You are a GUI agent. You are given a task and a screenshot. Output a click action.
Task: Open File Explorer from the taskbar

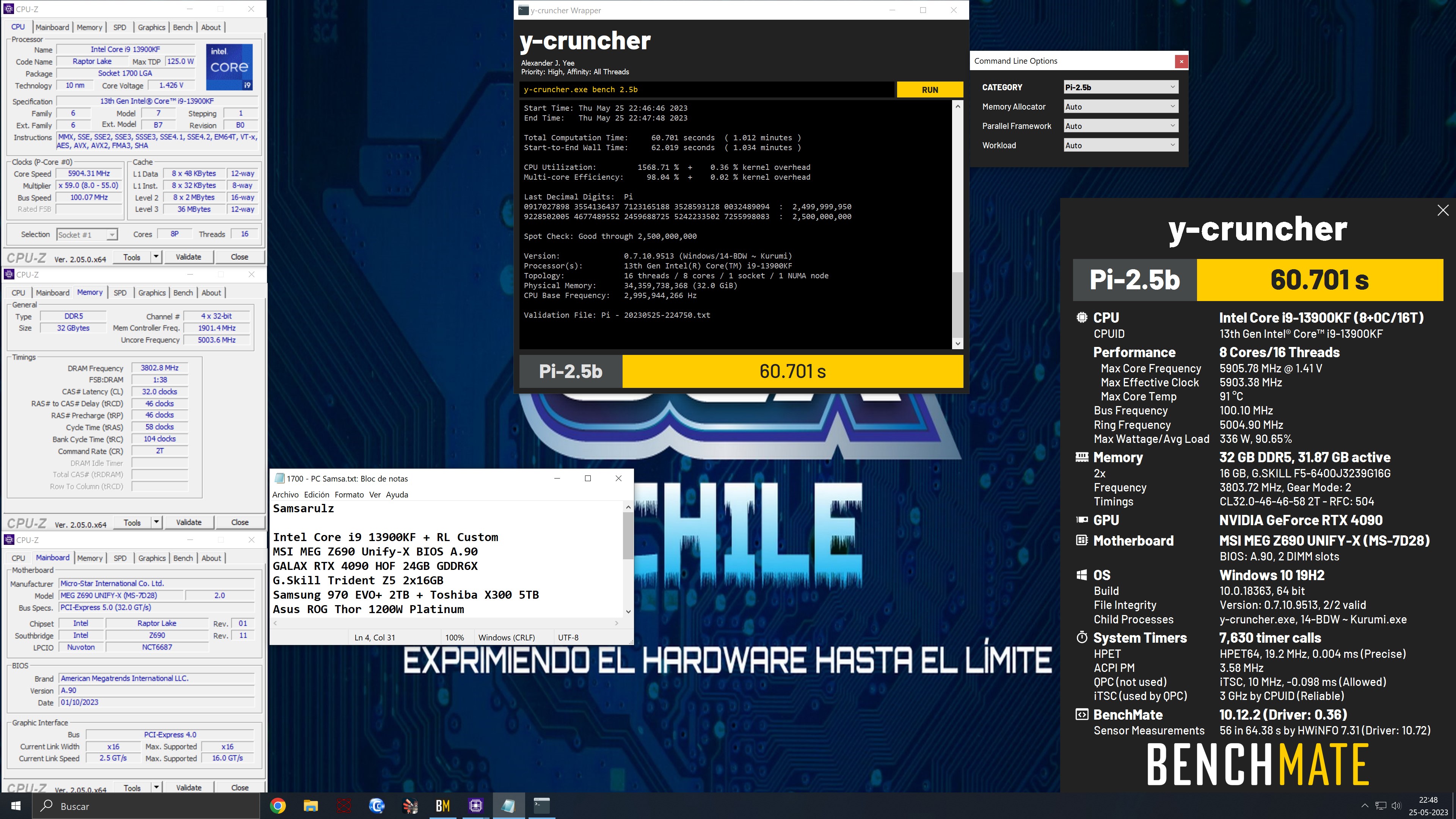[310, 805]
